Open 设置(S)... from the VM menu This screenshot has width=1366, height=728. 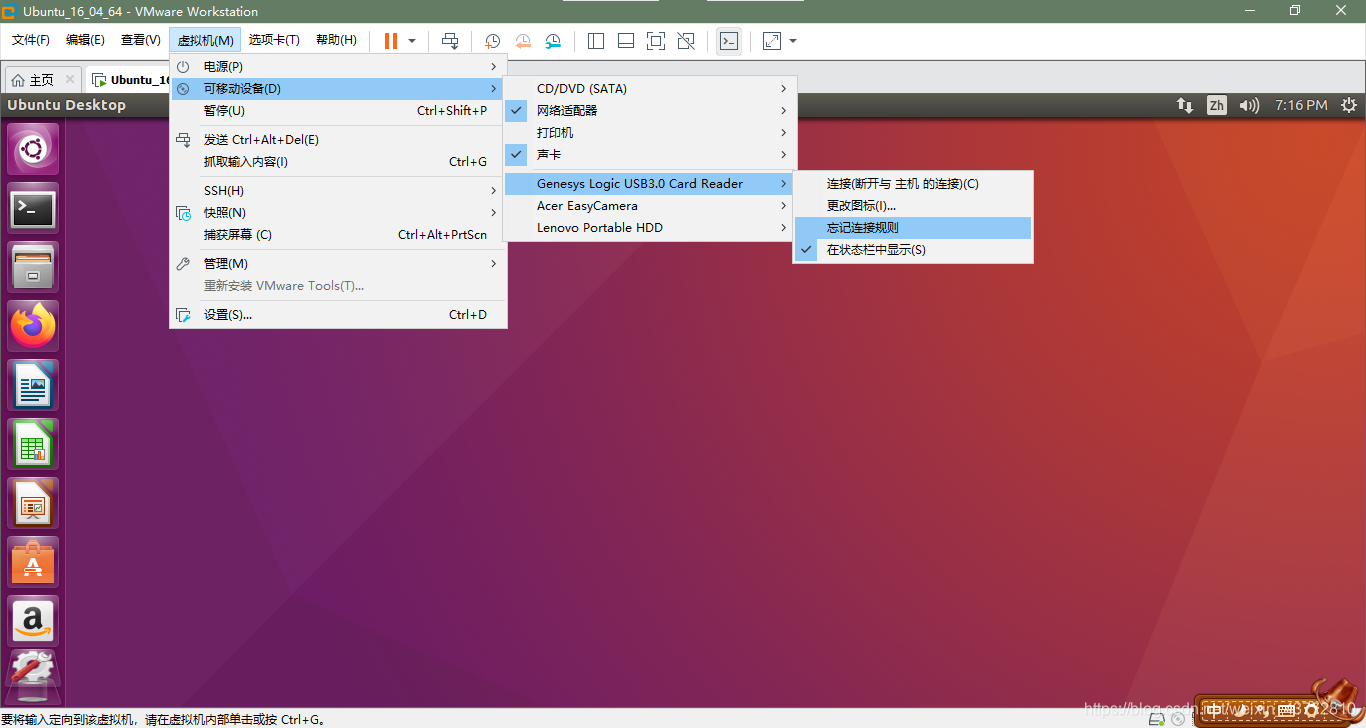(339, 315)
